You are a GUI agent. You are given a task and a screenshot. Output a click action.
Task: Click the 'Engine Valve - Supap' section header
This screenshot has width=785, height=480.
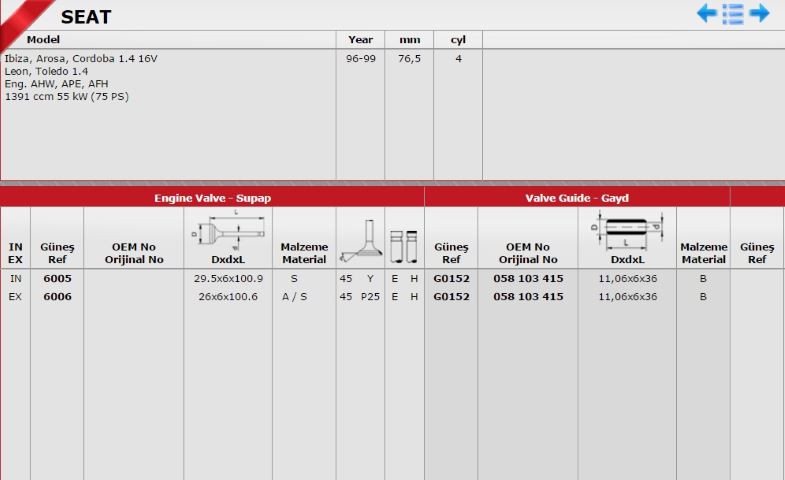[212, 198]
